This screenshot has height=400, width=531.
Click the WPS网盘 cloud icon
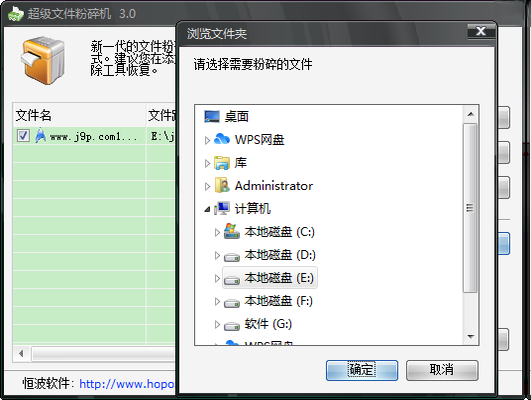[x=222, y=139]
